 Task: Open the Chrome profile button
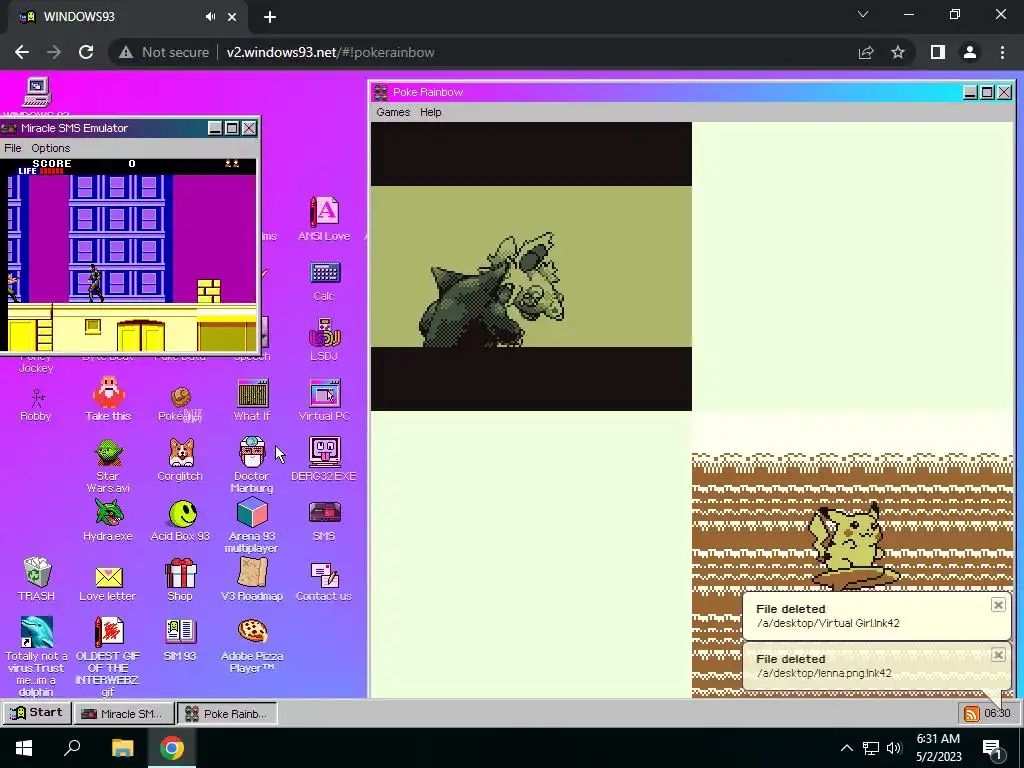[x=970, y=52]
